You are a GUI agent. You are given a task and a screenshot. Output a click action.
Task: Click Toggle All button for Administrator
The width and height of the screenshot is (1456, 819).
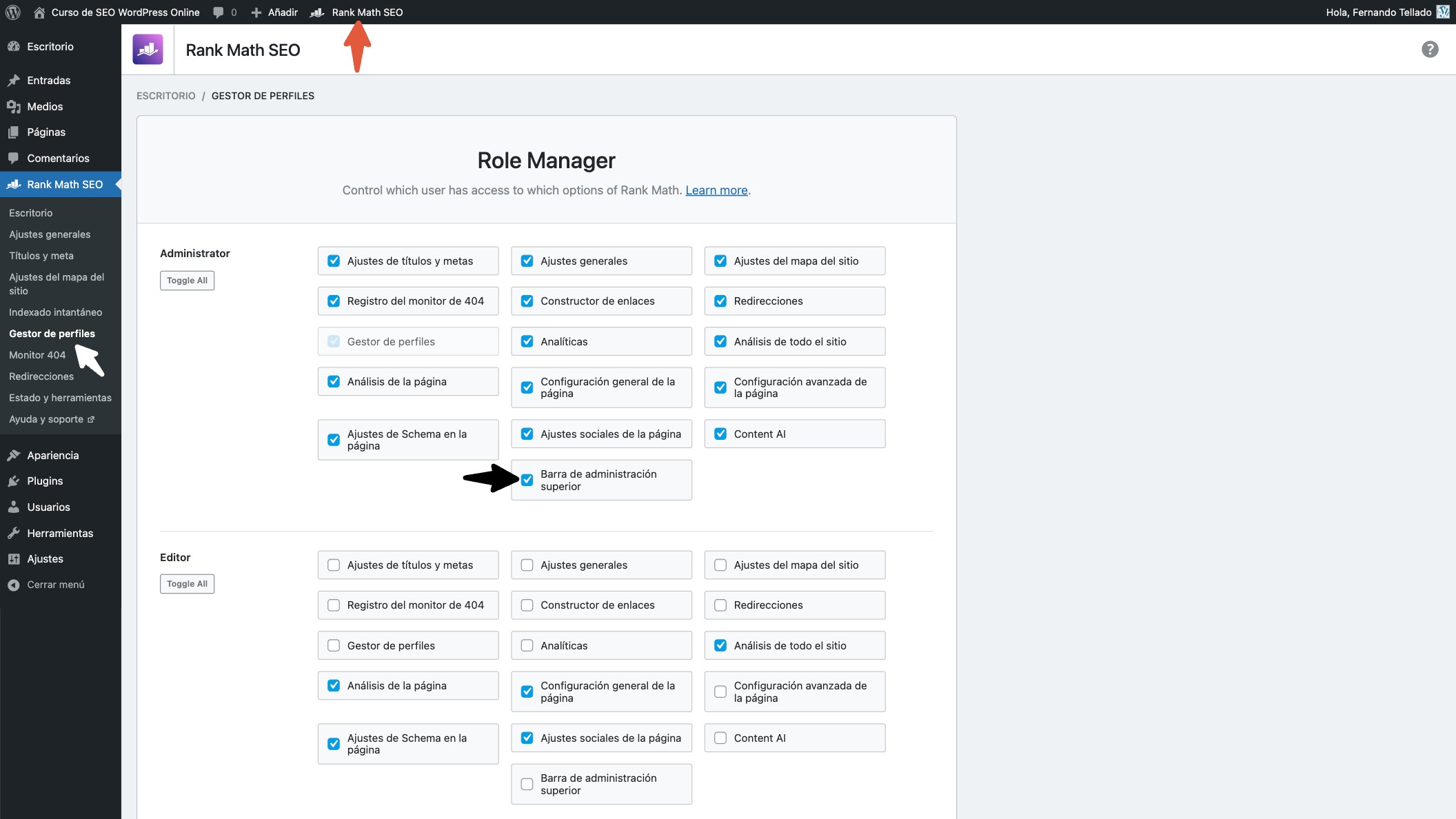[187, 281]
